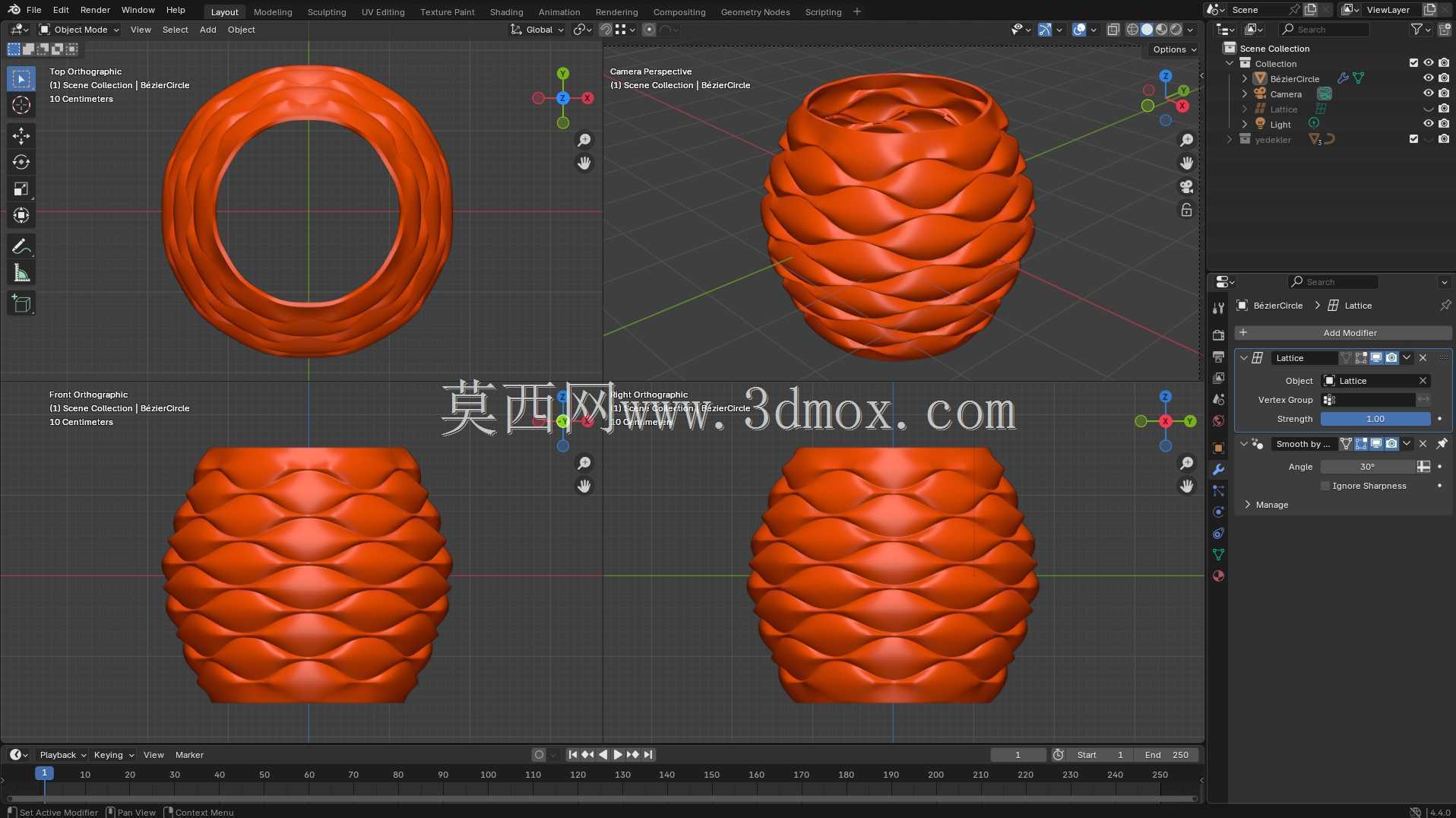Select the Annotate tool
Image resolution: width=1456 pixels, height=818 pixels.
(21, 246)
